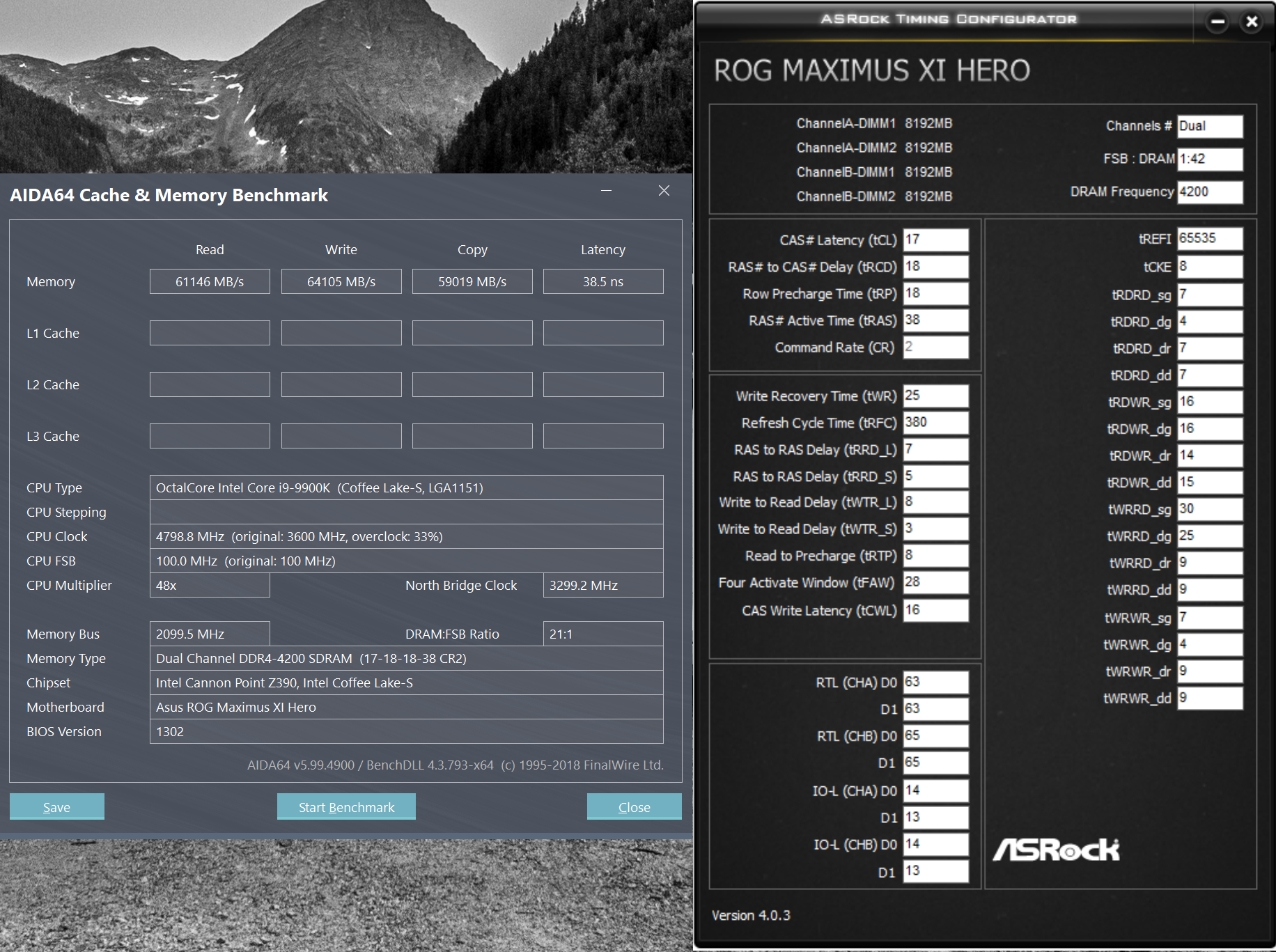Viewport: 1276px width, 952px height.
Task: Click the tRRD_L value field
Action: point(935,449)
